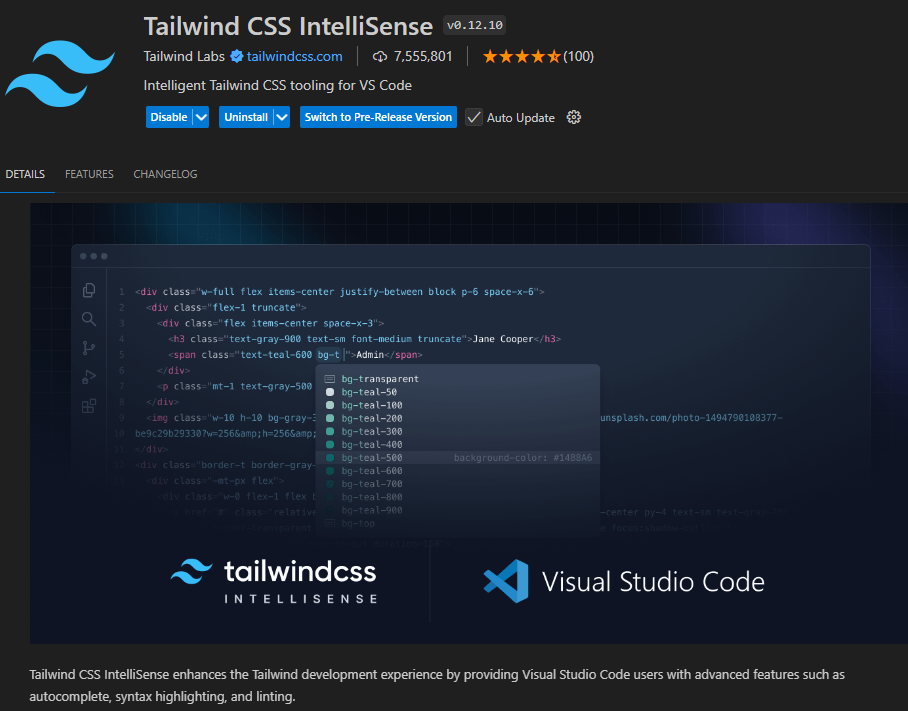Click the v0.12.10 version badge
The height and width of the screenshot is (711, 908).
coord(474,25)
